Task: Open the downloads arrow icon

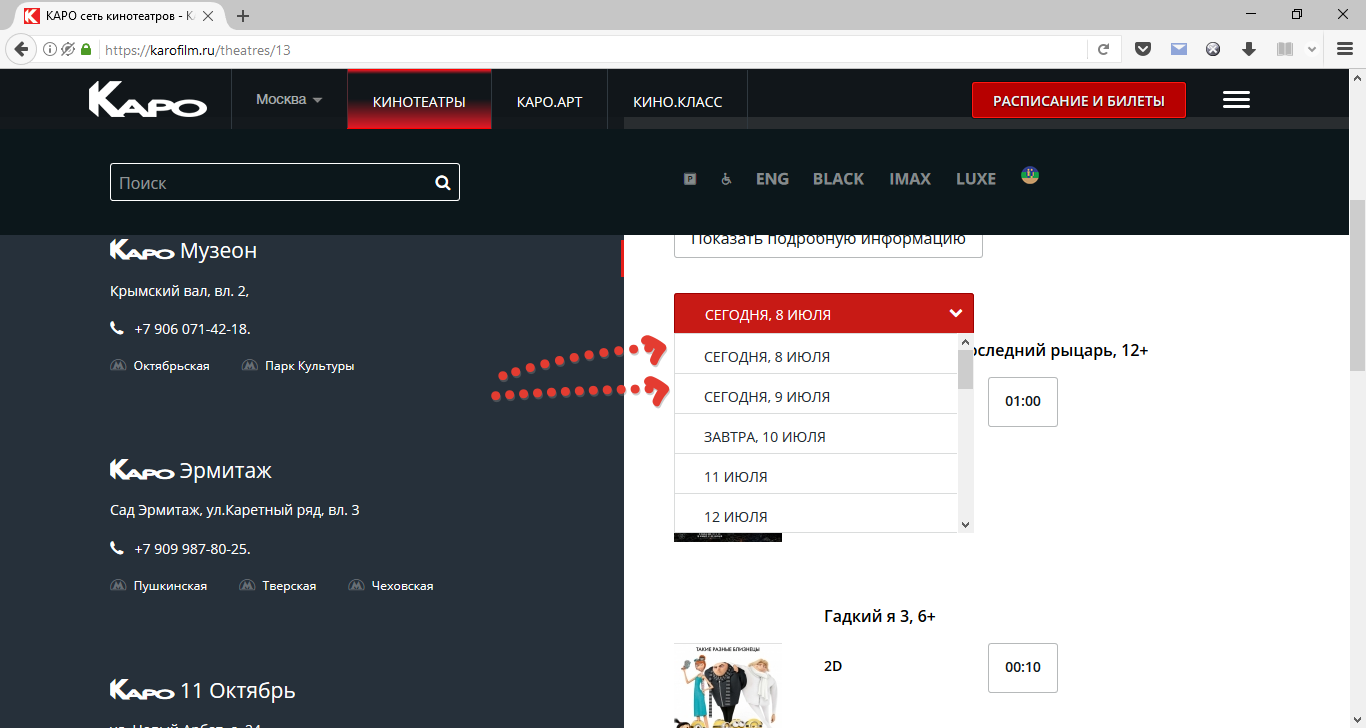Action: (x=1249, y=49)
